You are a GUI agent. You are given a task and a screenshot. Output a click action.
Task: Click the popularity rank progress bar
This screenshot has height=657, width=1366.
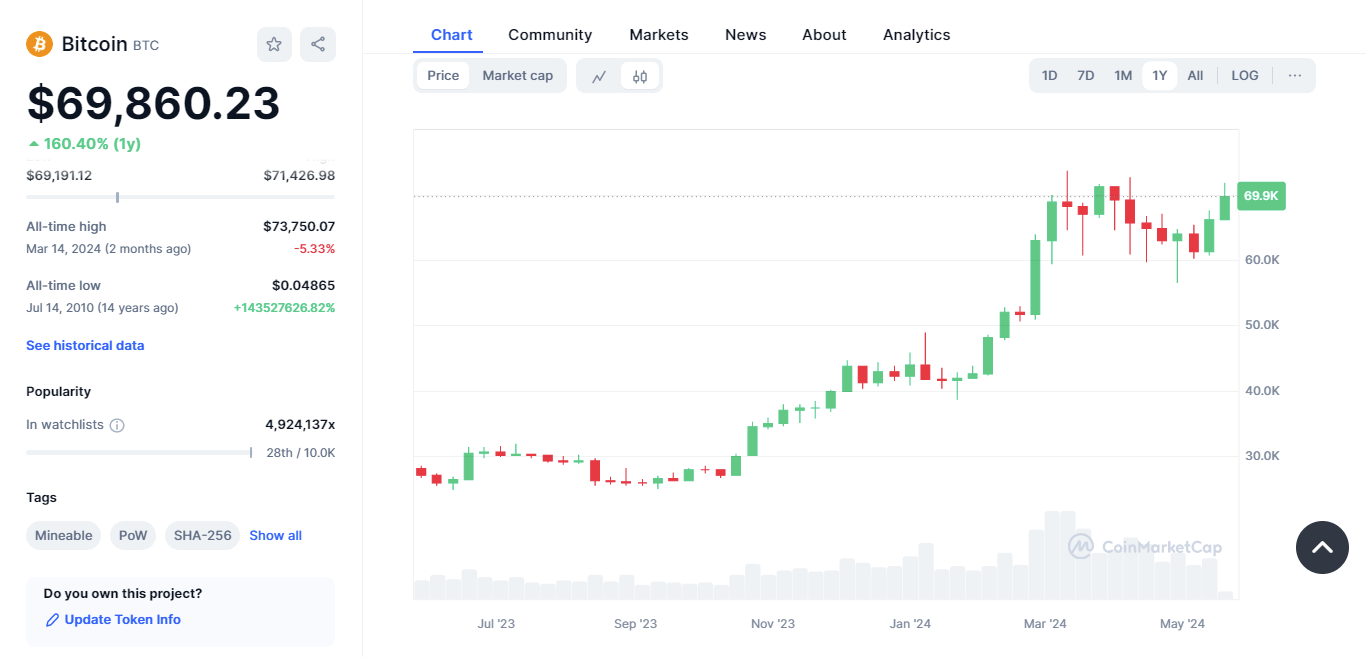[139, 453]
